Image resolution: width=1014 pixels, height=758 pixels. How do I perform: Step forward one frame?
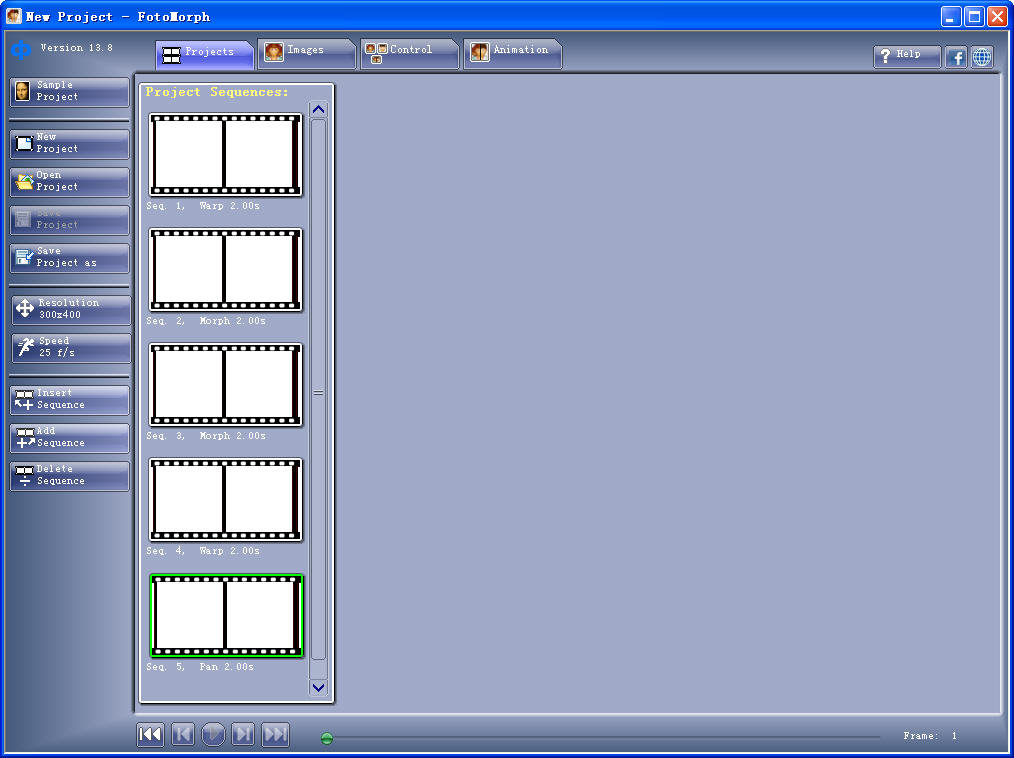pos(243,734)
